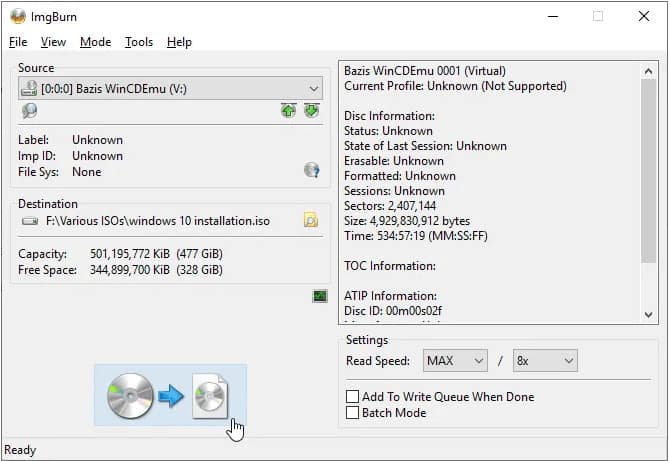
Task: Click the 'Formatted: Unknown' line
Action: pyautogui.click(x=400, y=176)
